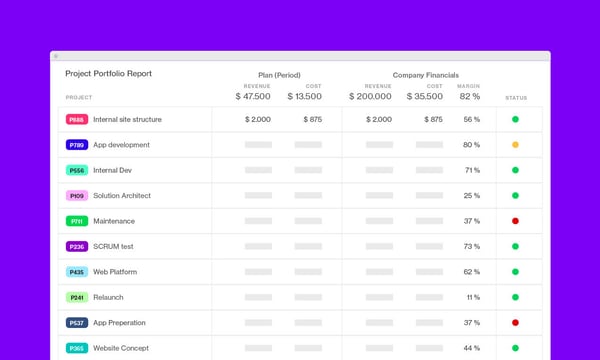Click the yellow status dot for App development
Viewport: 600px width, 360px height.
pos(515,145)
